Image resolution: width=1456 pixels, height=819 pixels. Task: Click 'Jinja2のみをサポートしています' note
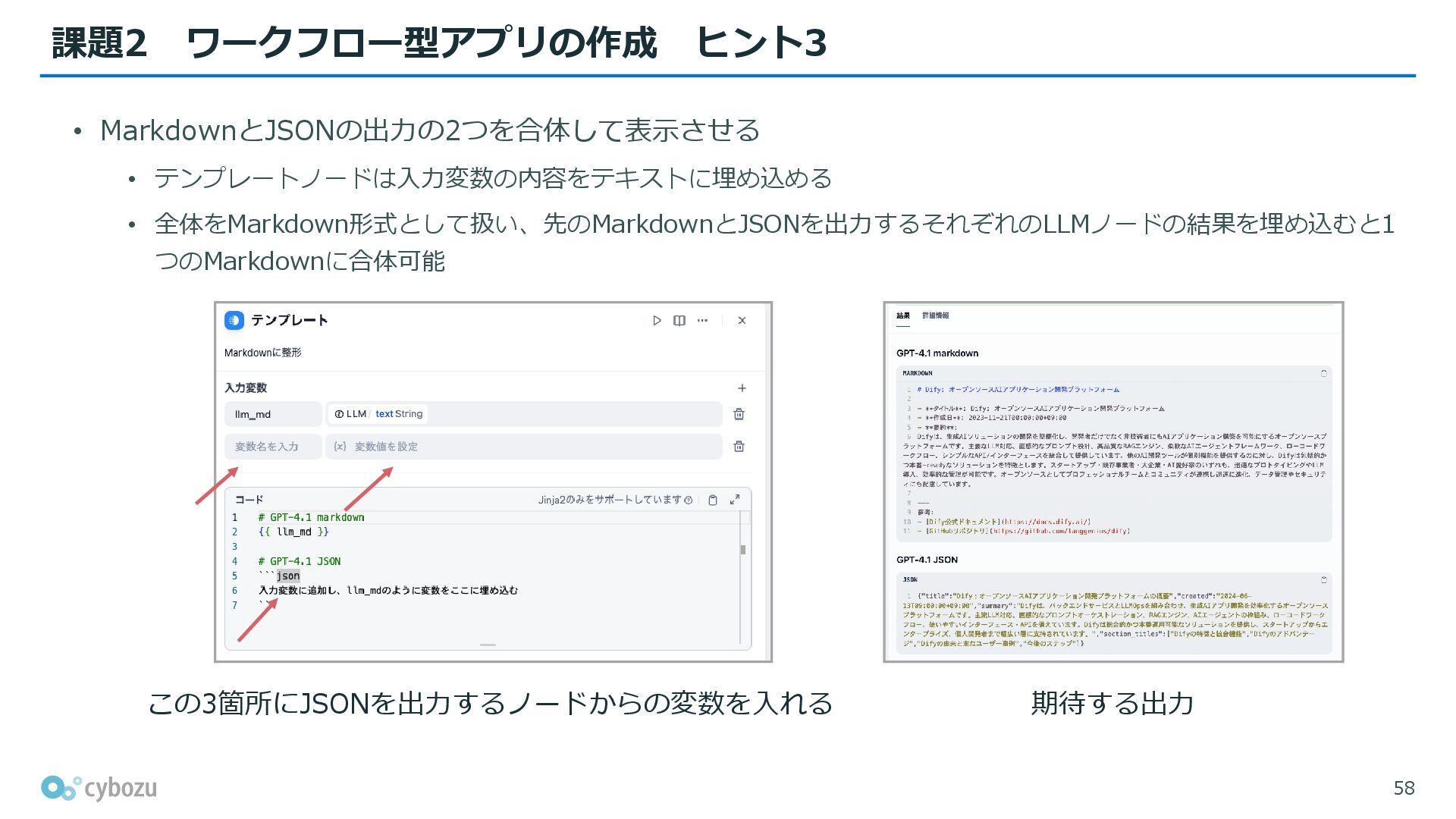pos(610,500)
